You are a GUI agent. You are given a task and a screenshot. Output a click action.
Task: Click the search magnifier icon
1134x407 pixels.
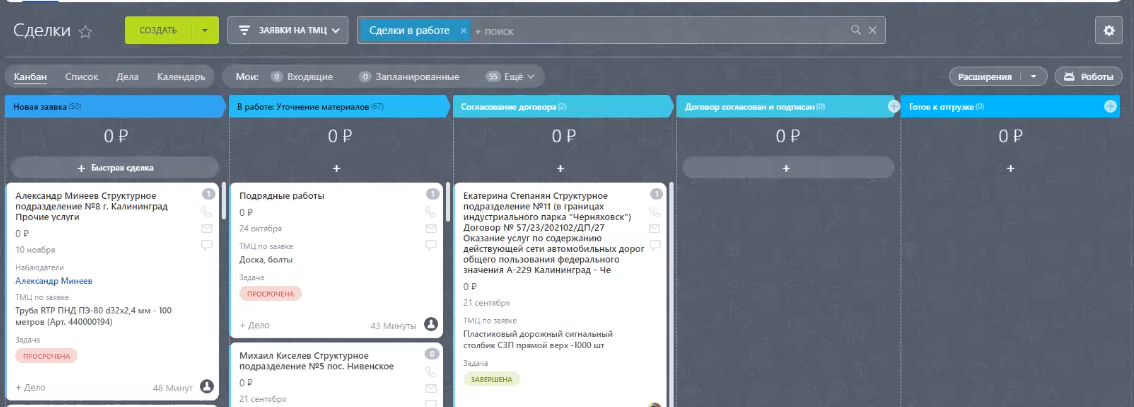[x=856, y=30]
